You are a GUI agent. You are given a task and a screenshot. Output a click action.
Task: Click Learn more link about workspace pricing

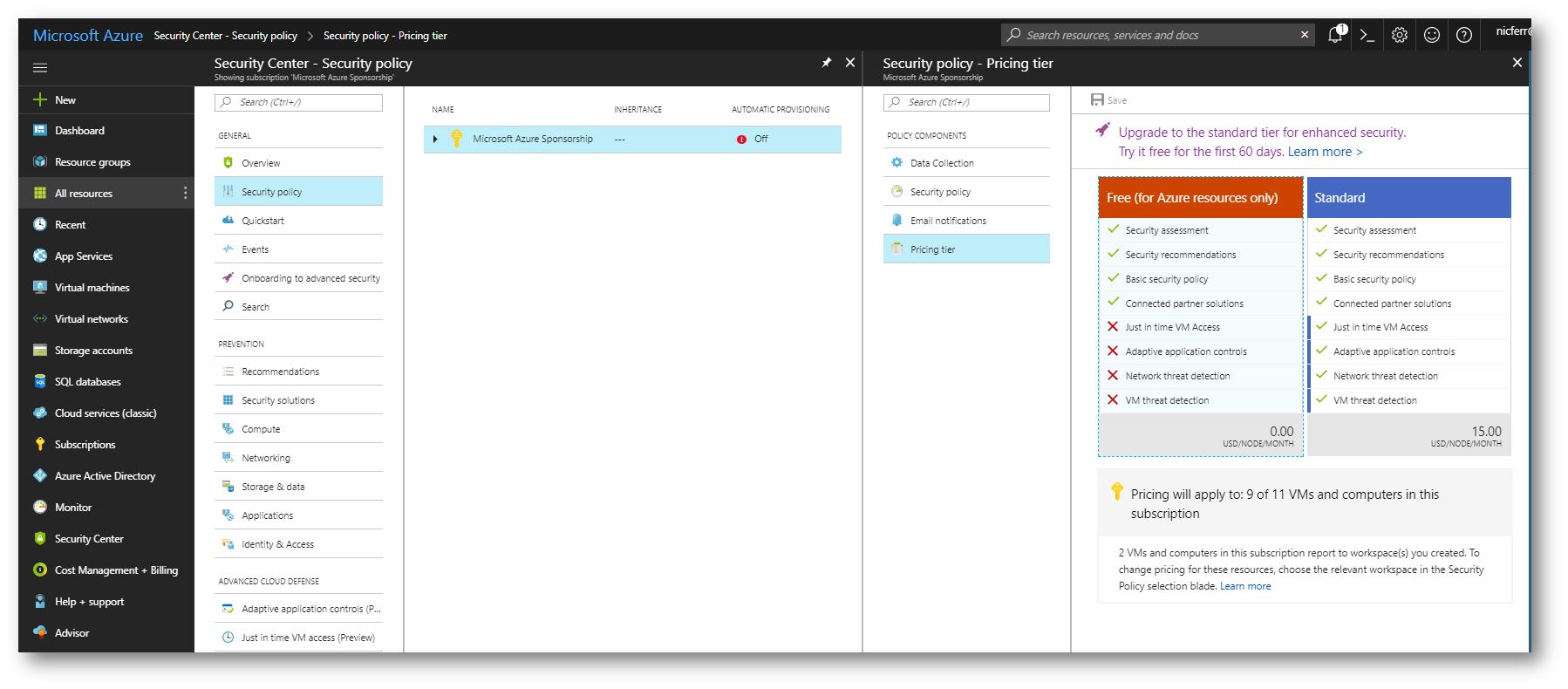pyautogui.click(x=1245, y=586)
